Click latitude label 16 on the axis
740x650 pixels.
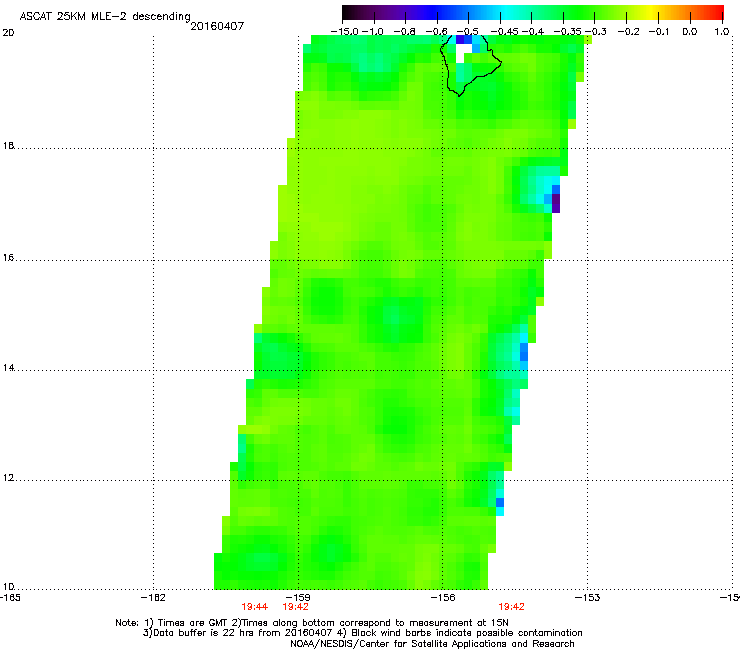point(8,258)
